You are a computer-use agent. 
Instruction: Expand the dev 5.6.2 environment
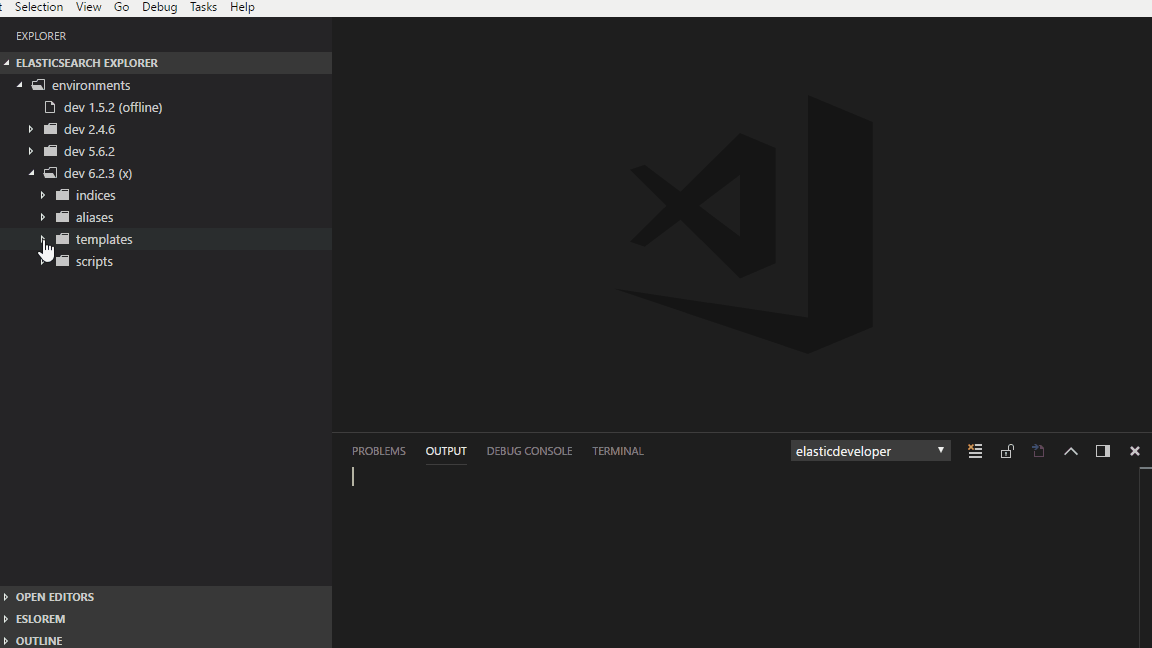pyautogui.click(x=31, y=151)
